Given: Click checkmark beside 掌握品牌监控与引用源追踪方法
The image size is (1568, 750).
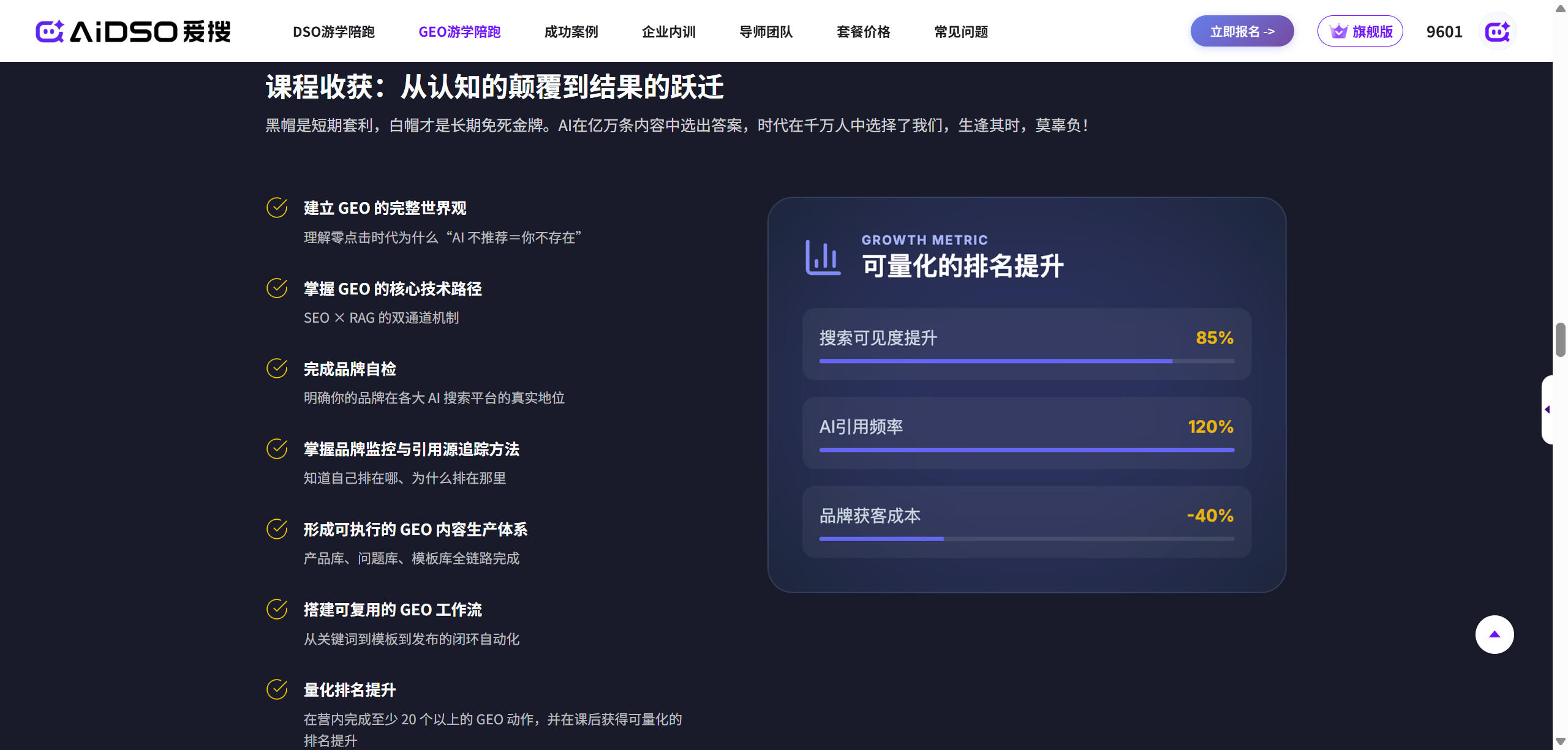Looking at the screenshot, I should coord(277,449).
